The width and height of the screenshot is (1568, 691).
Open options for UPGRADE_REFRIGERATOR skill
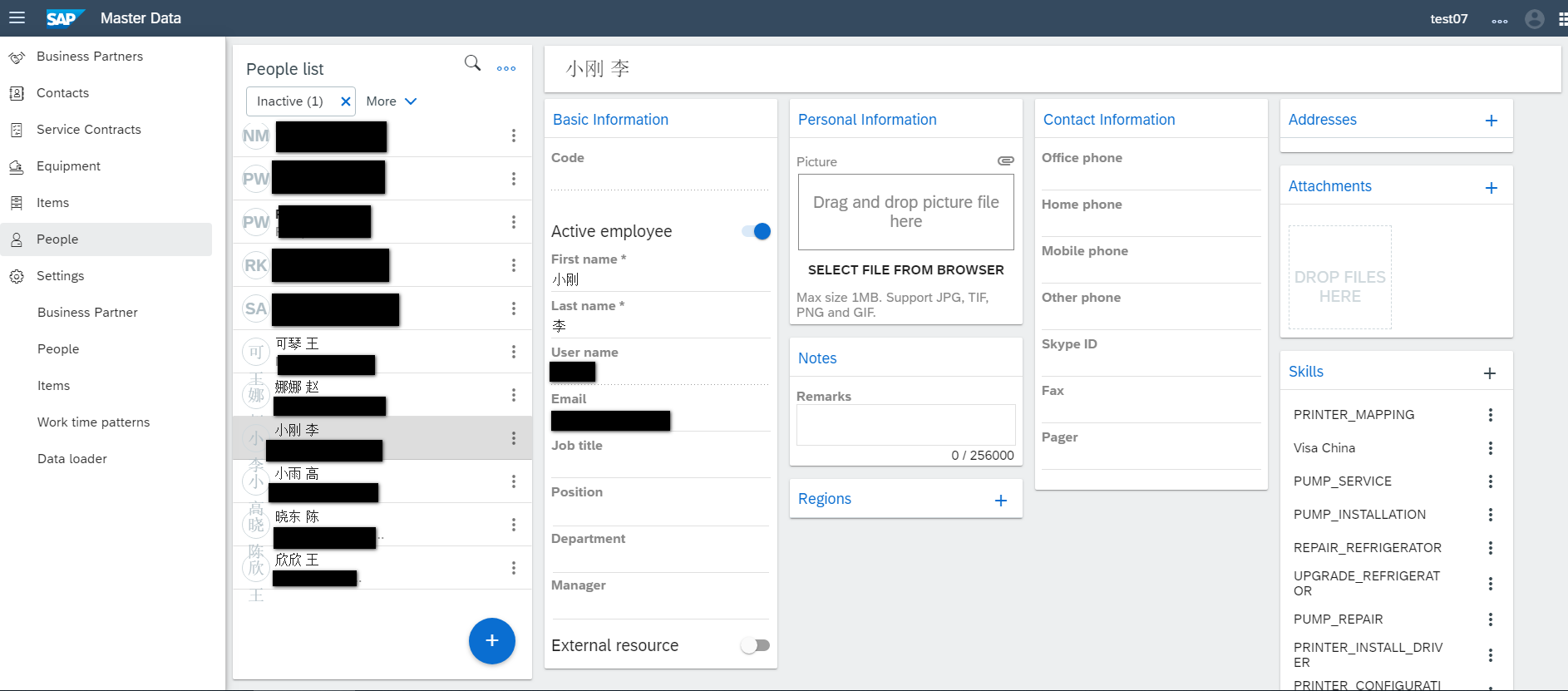coord(1491,584)
